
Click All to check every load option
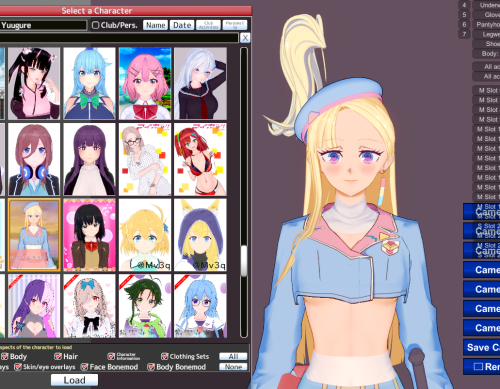[233, 356]
